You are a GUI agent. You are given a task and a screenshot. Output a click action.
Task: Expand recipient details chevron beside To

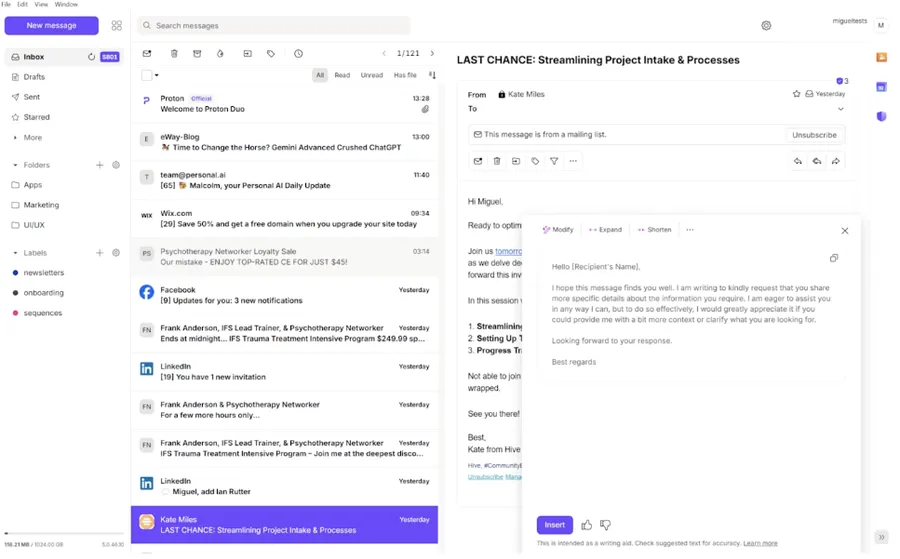coord(840,109)
